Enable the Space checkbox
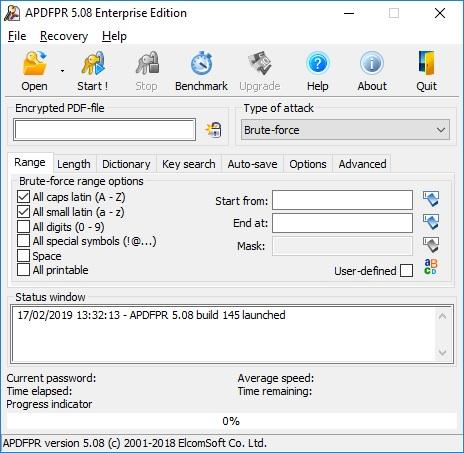The height and width of the screenshot is (453, 464). [23, 256]
